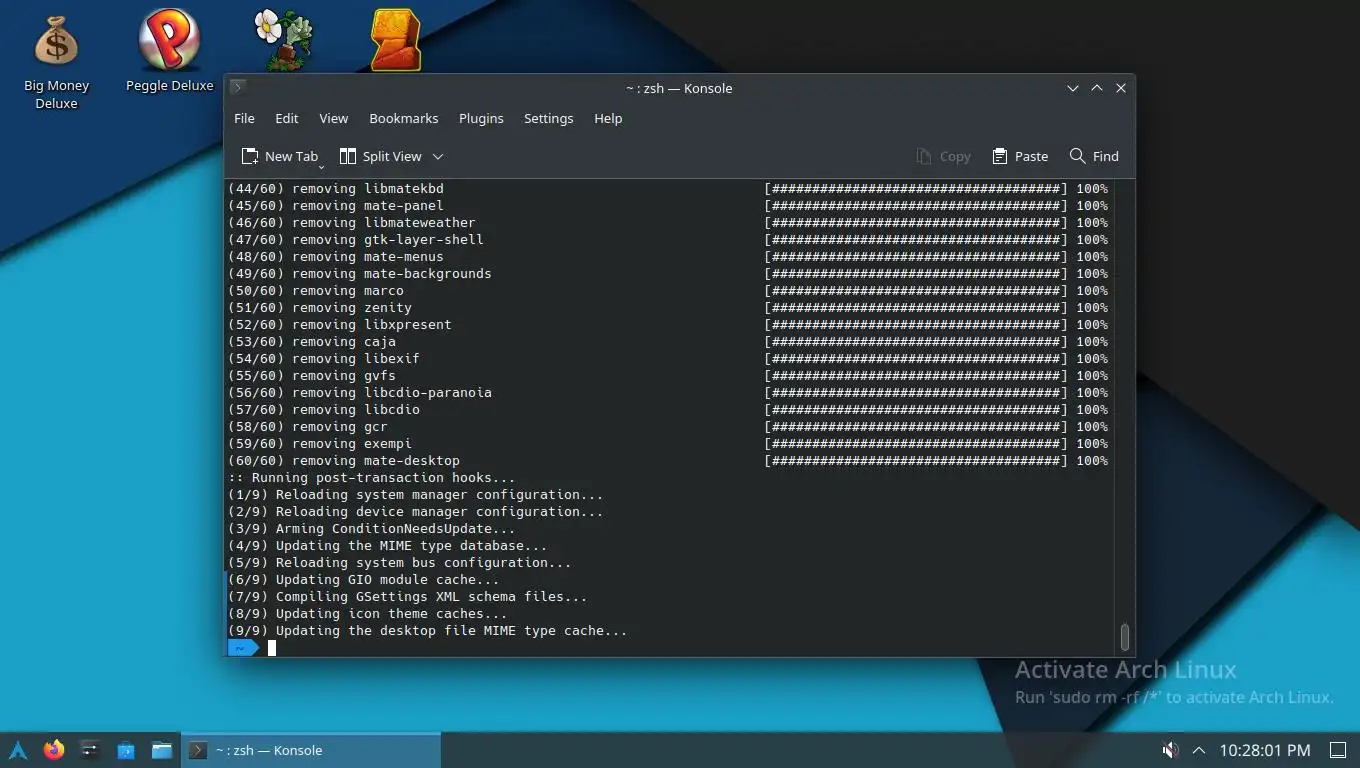Open the Settings menu

point(549,118)
